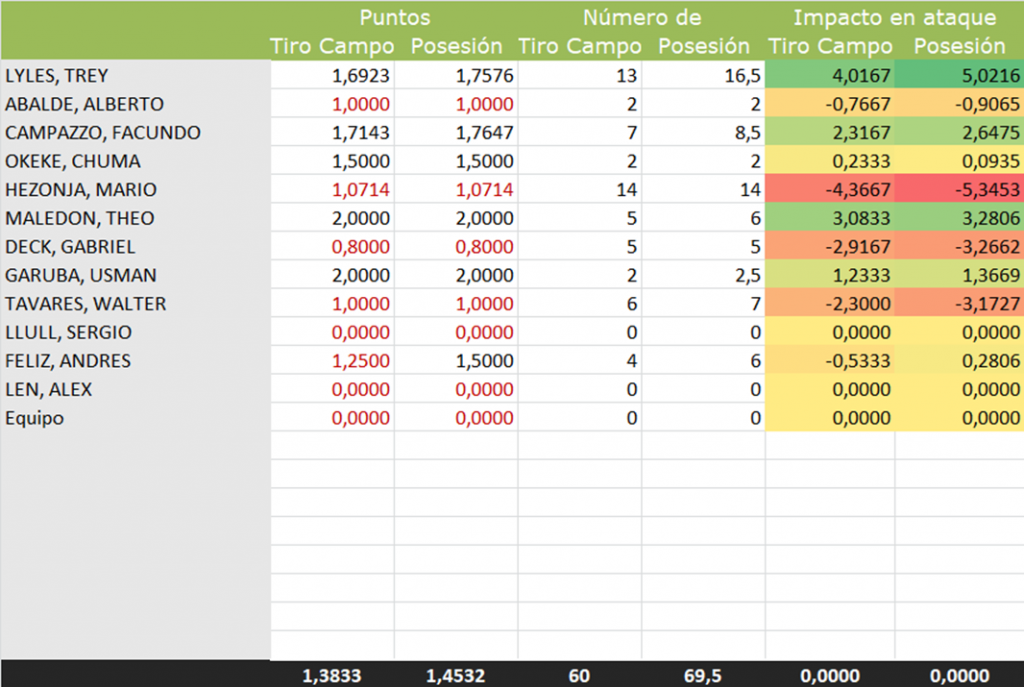Image resolution: width=1024 pixels, height=687 pixels.
Task: Select the 69,5 total possessions cell
Action: tap(704, 676)
